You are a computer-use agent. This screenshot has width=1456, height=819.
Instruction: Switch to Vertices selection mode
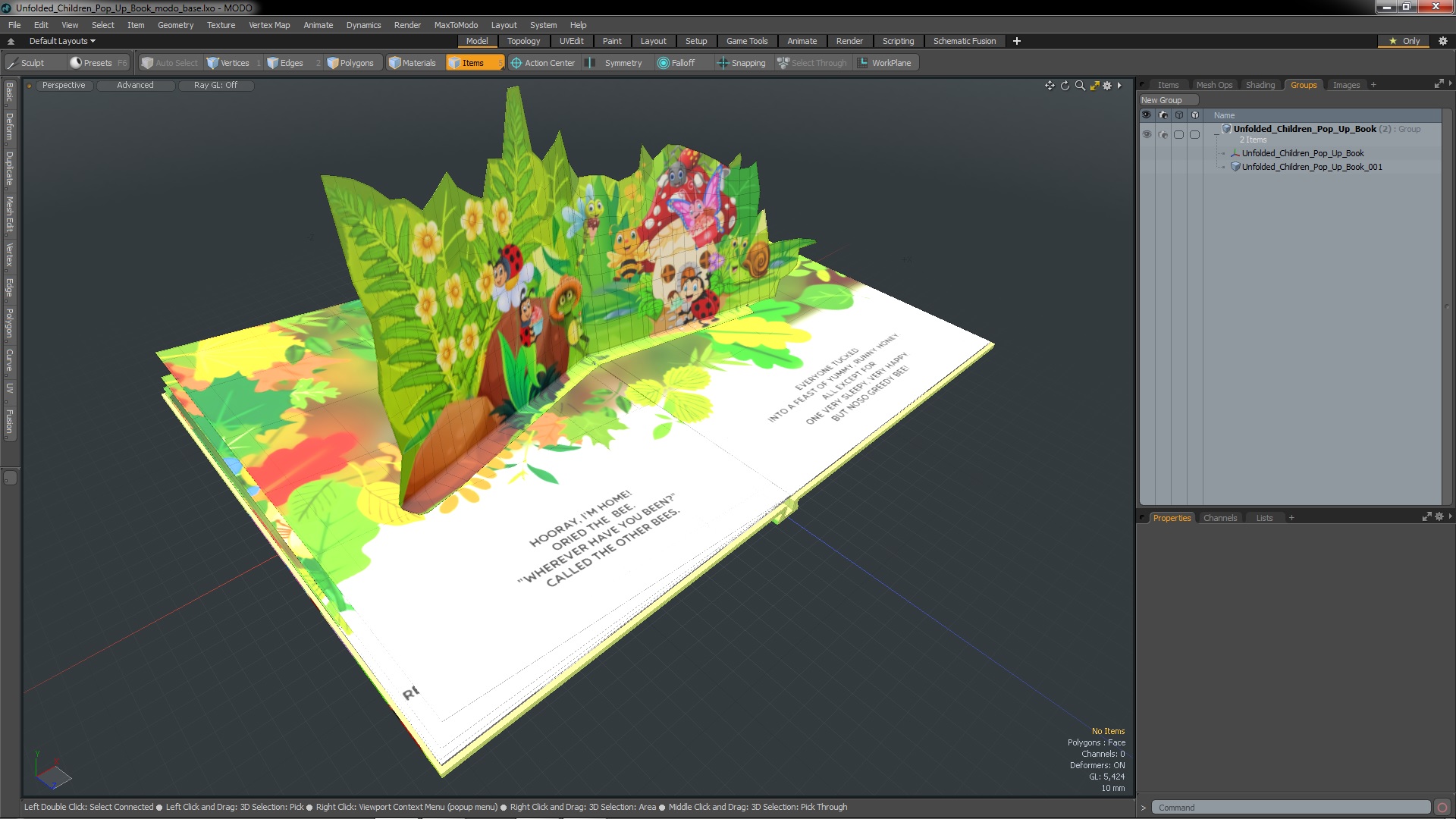coord(234,63)
